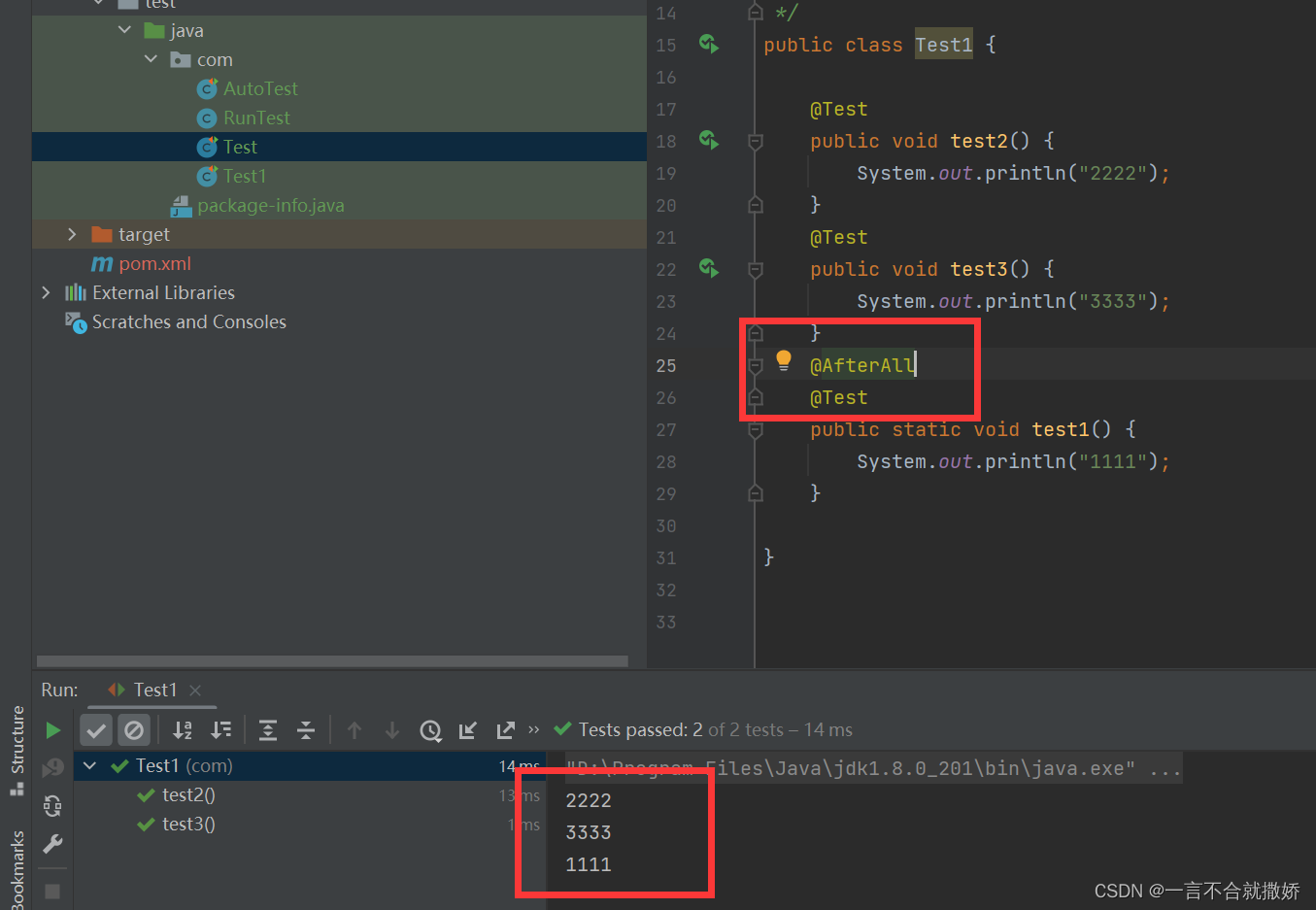Open package-info.java file

point(270,205)
